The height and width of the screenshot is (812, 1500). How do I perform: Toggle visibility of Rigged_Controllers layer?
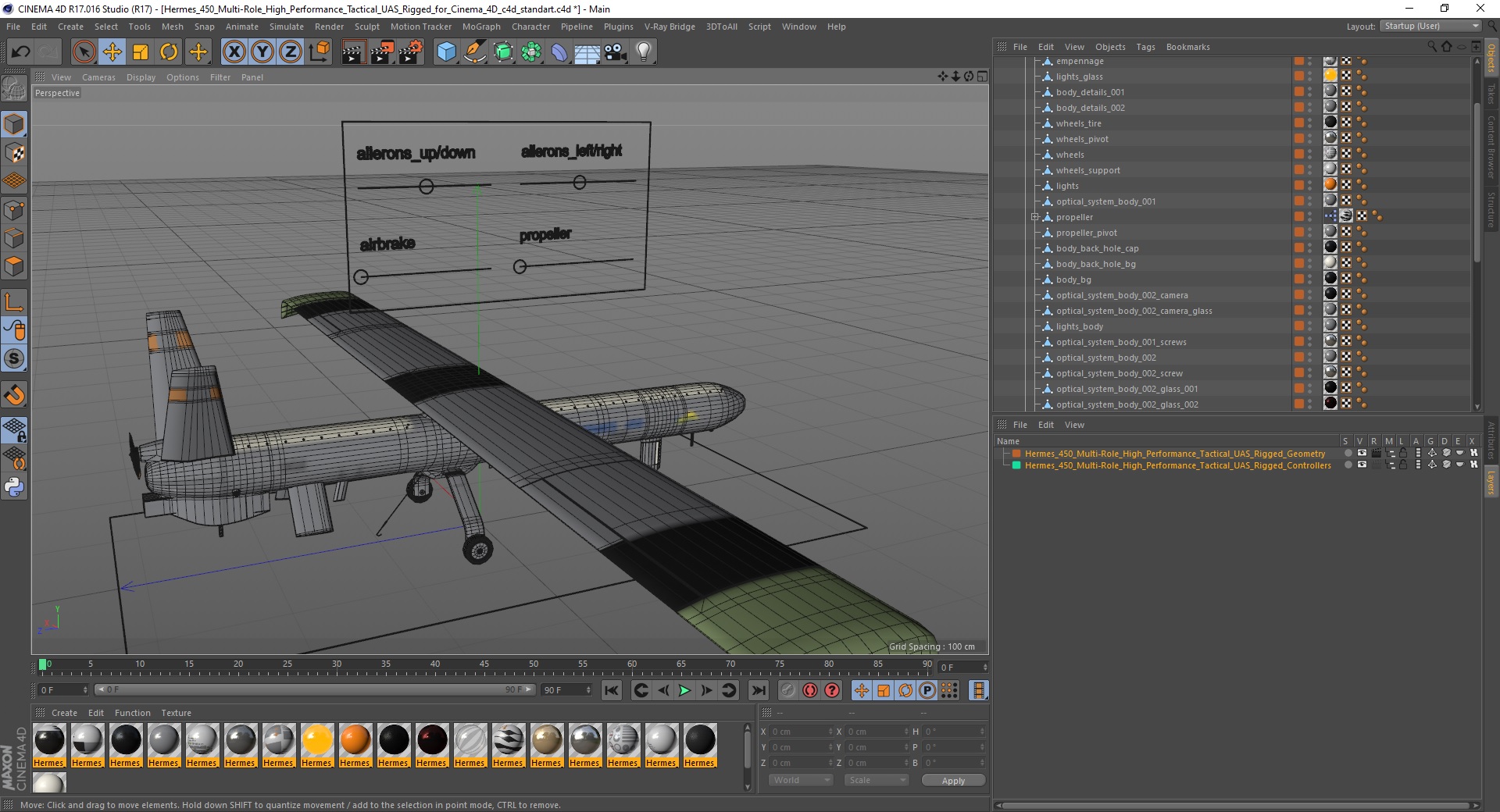[1362, 465]
